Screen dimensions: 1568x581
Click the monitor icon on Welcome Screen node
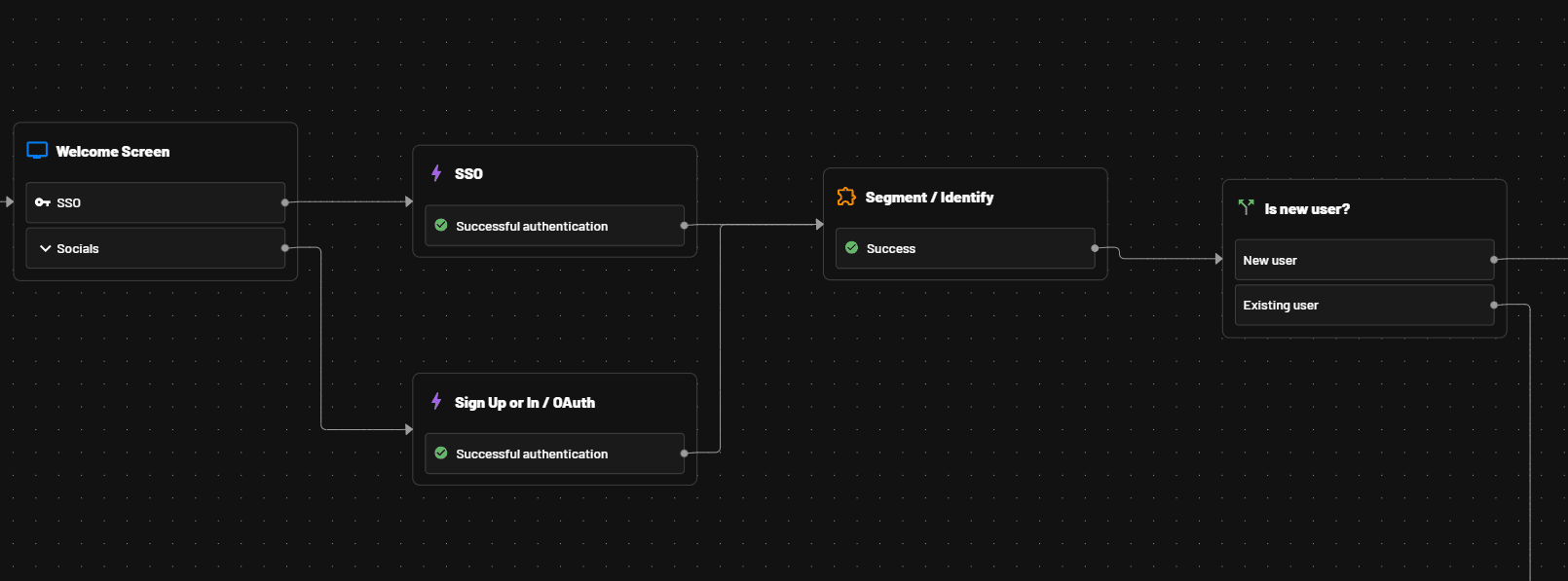pyautogui.click(x=37, y=150)
